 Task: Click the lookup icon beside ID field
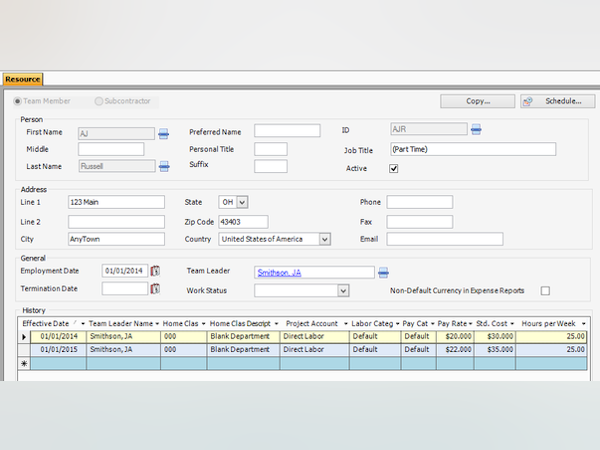(x=476, y=129)
